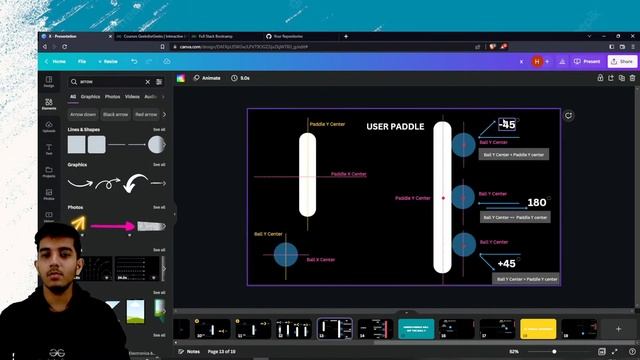Click See all for Photos

click(x=159, y=207)
